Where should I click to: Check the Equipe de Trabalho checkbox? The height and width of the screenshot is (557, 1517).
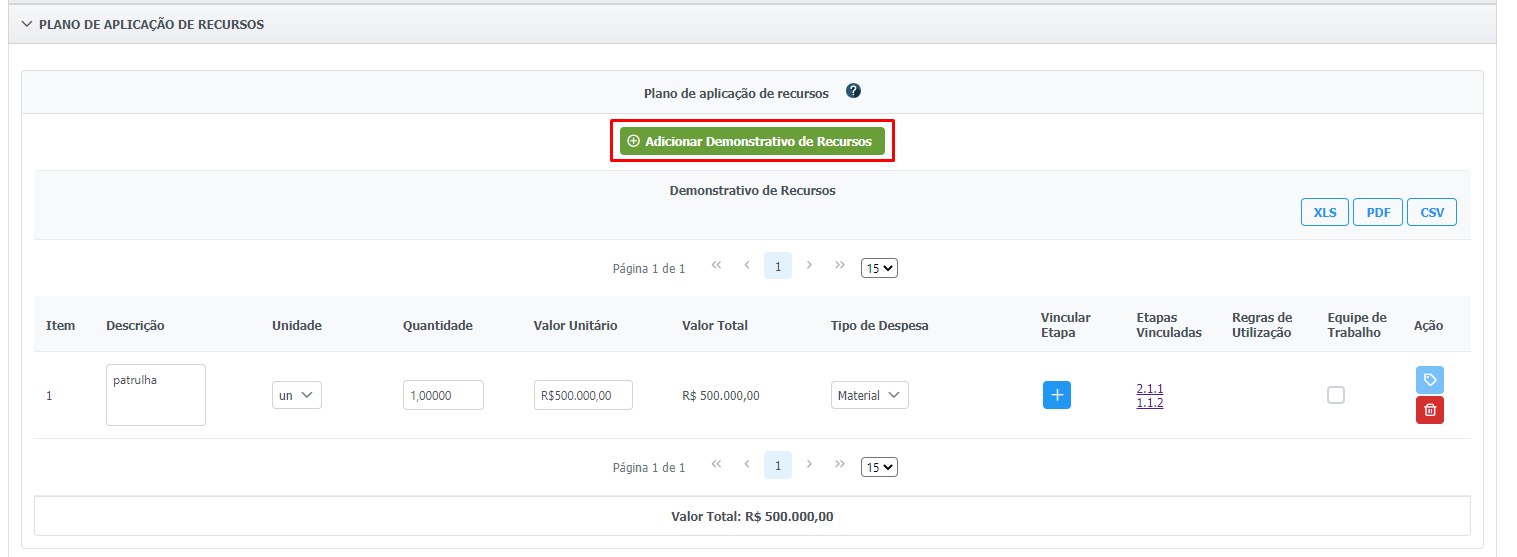[x=1335, y=395]
